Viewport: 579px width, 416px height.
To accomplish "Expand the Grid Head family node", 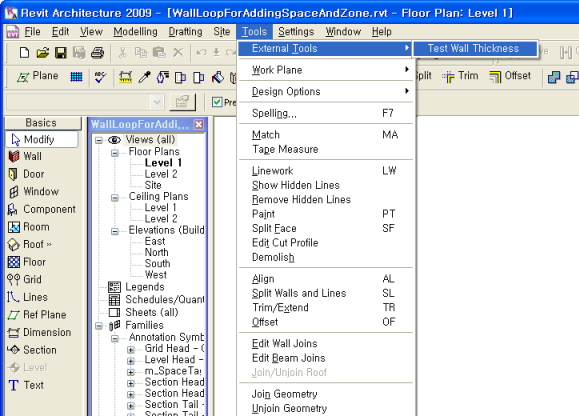I will point(131,350).
